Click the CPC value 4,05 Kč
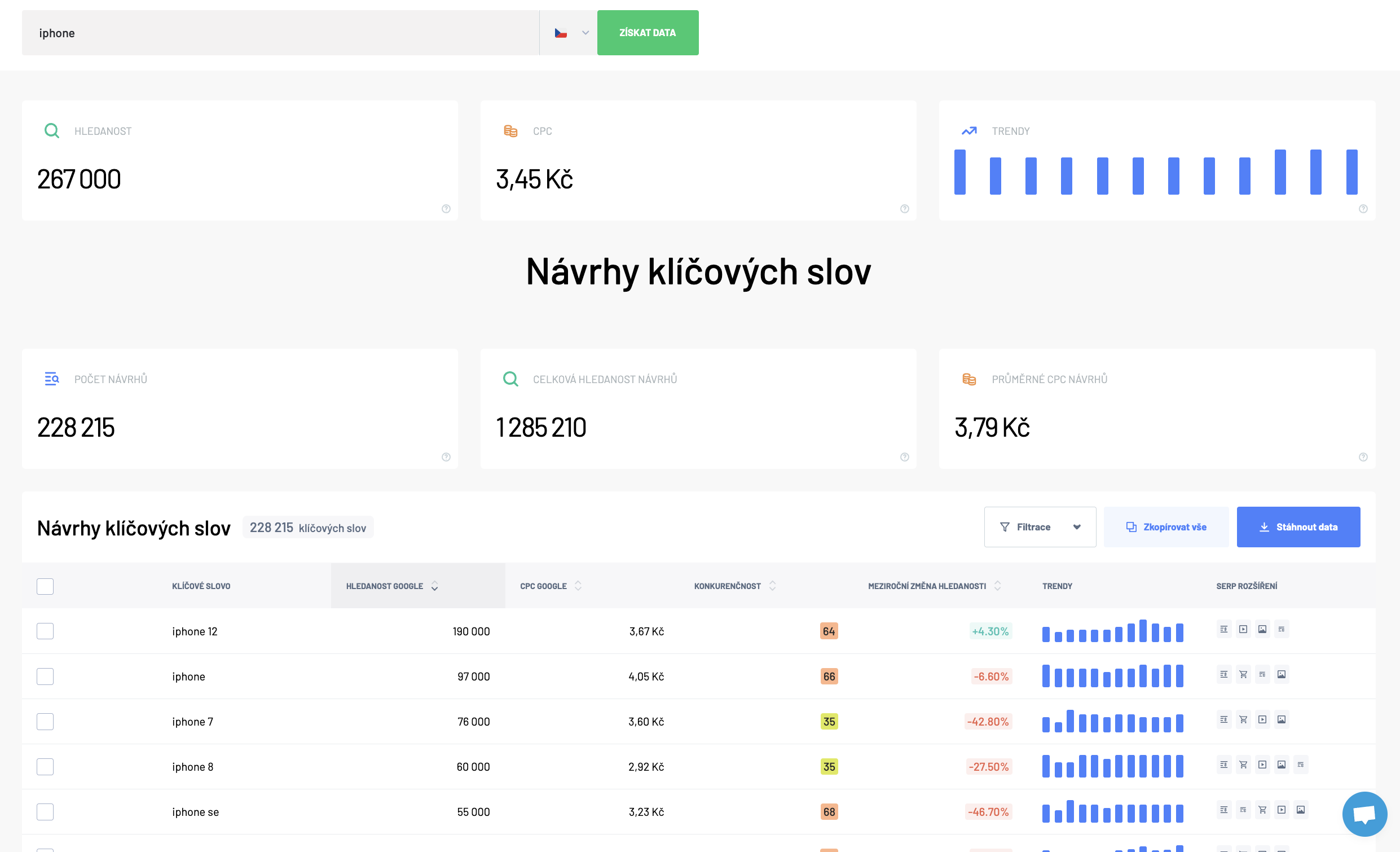 (x=646, y=677)
